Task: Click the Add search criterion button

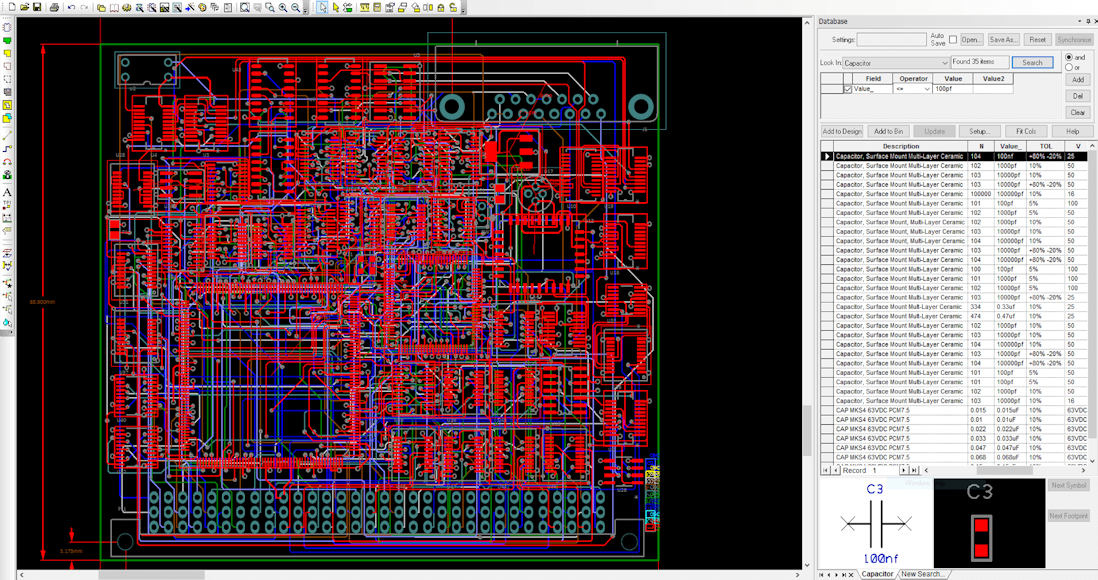Action: tap(1078, 80)
